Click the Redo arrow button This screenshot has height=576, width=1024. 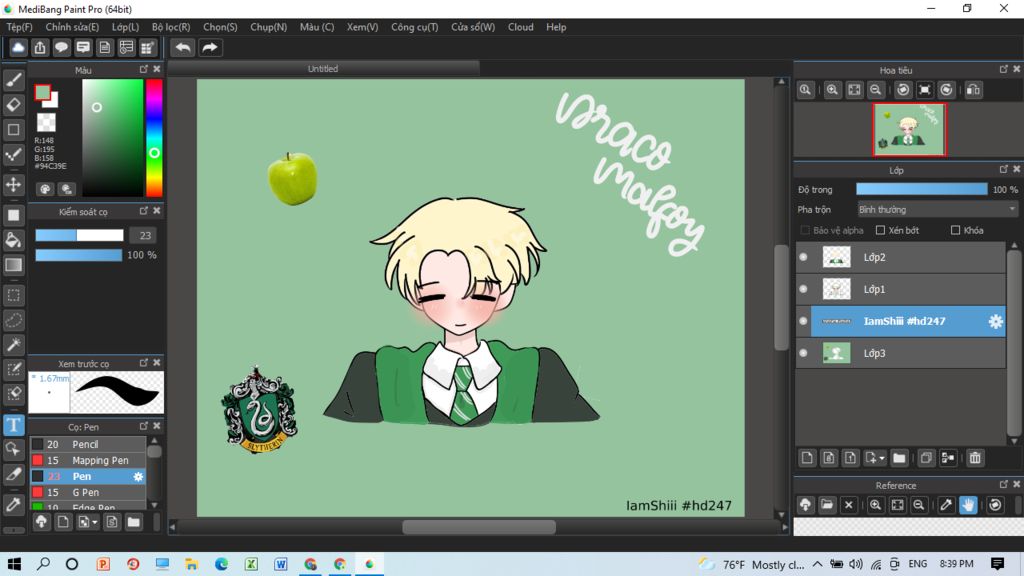[x=210, y=48]
